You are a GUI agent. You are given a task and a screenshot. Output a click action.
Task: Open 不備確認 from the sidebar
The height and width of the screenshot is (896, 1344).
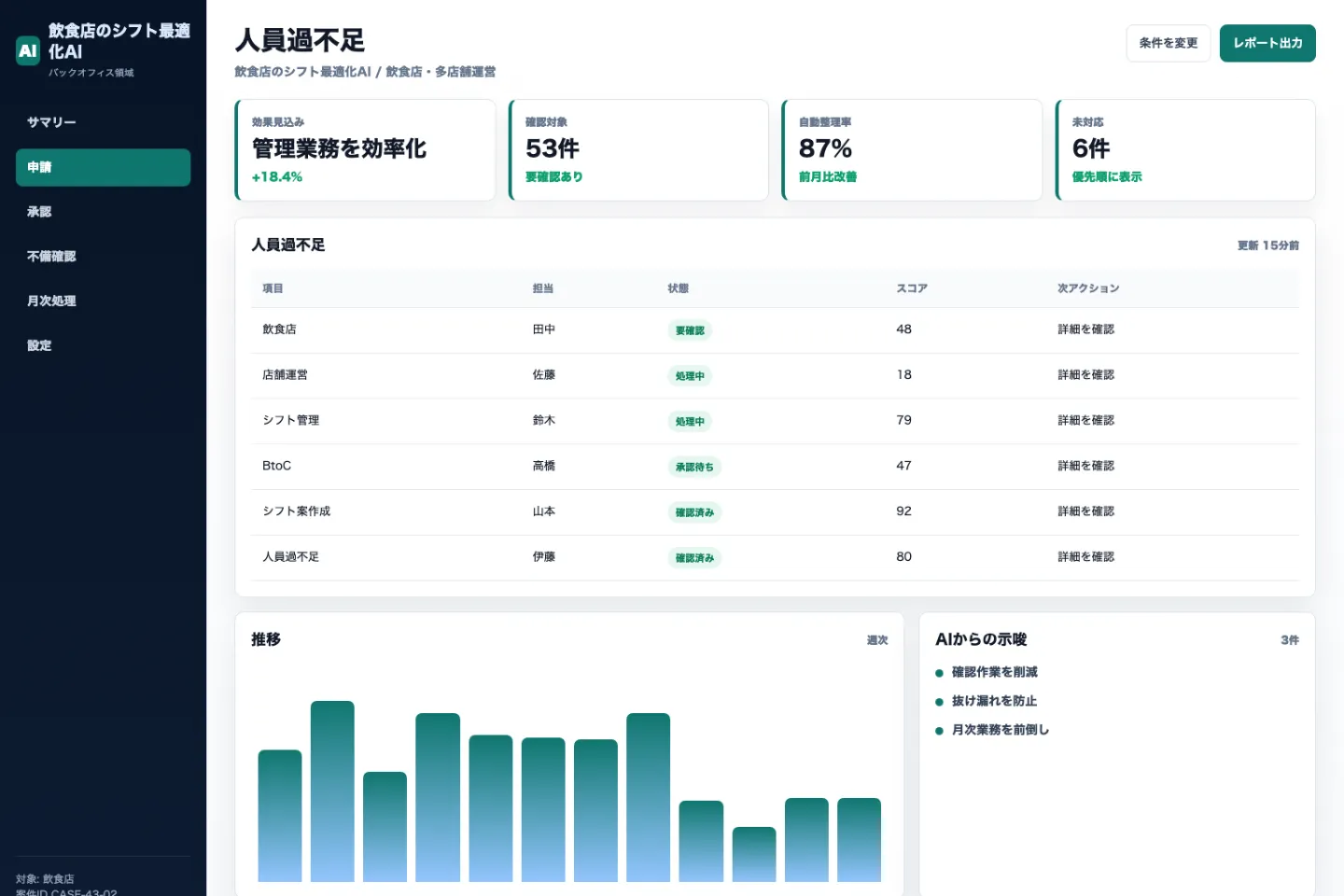tap(103, 257)
